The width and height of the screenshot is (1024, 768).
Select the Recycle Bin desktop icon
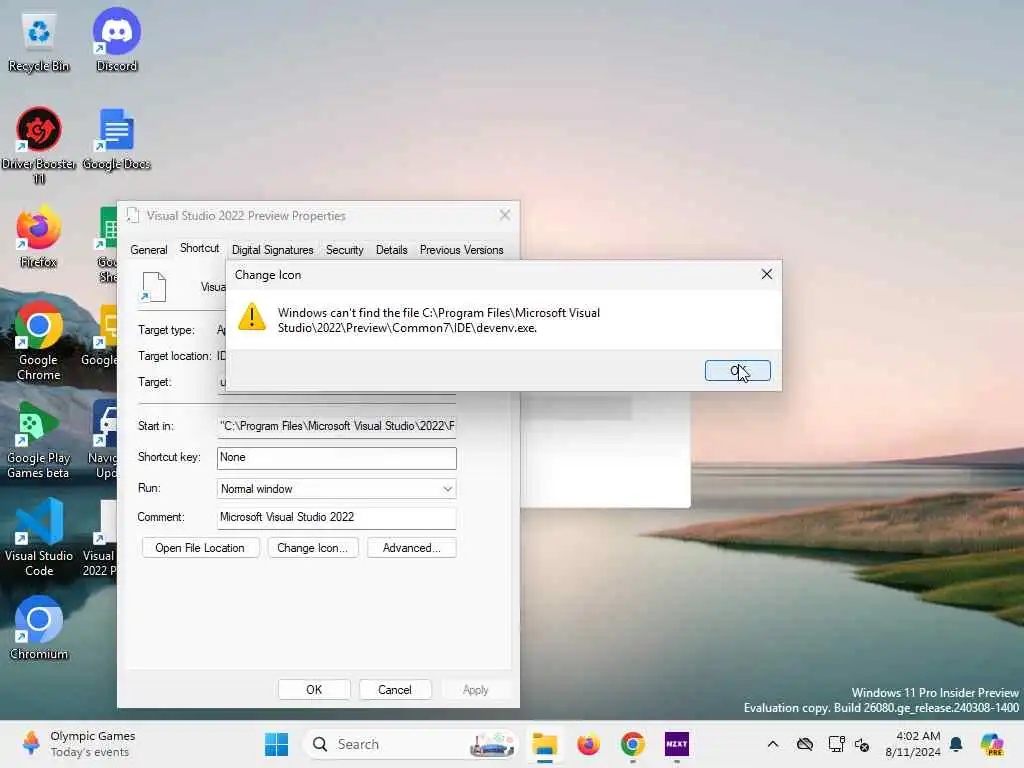coord(39,40)
